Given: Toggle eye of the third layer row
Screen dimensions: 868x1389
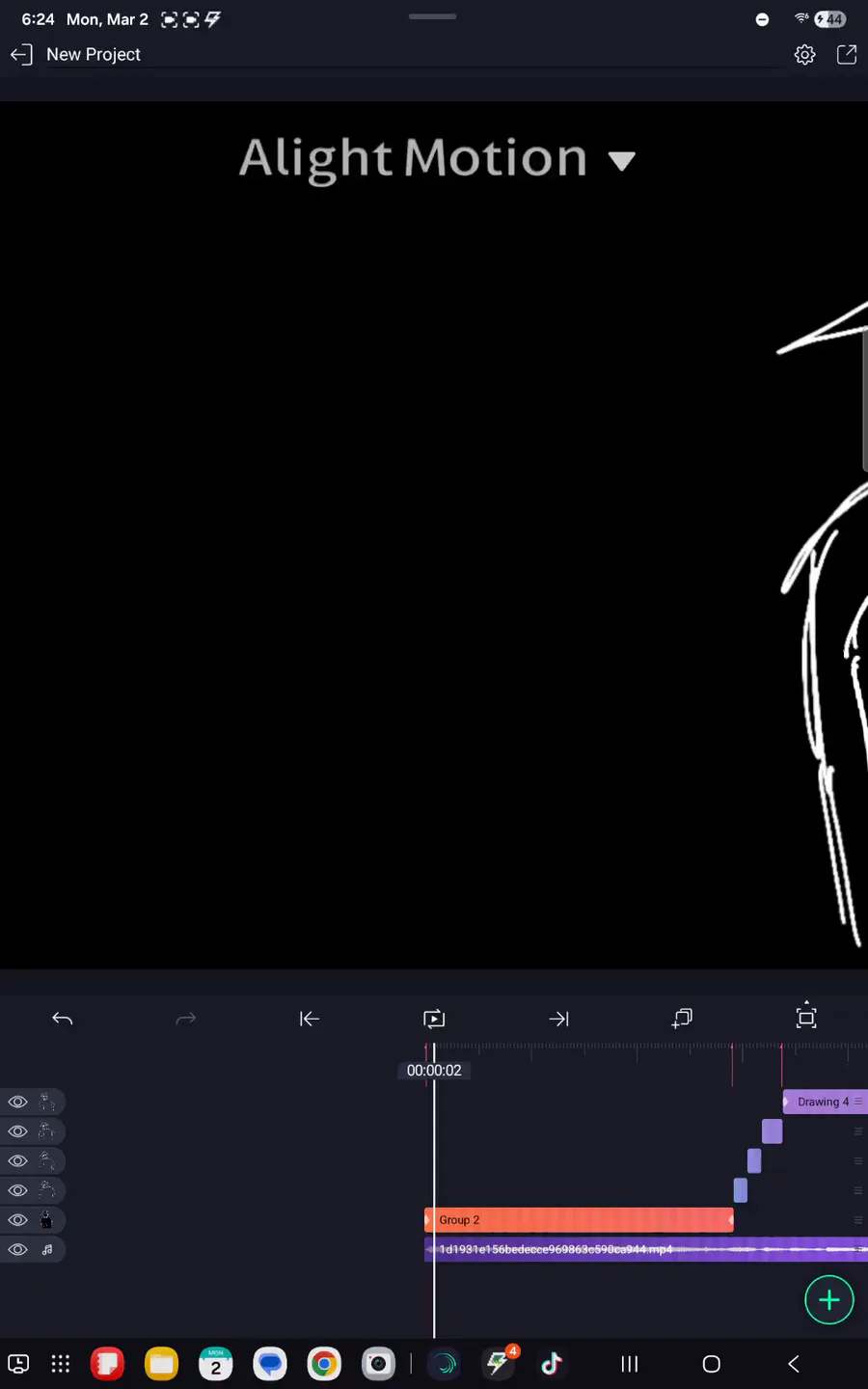Looking at the screenshot, I should click(17, 1160).
